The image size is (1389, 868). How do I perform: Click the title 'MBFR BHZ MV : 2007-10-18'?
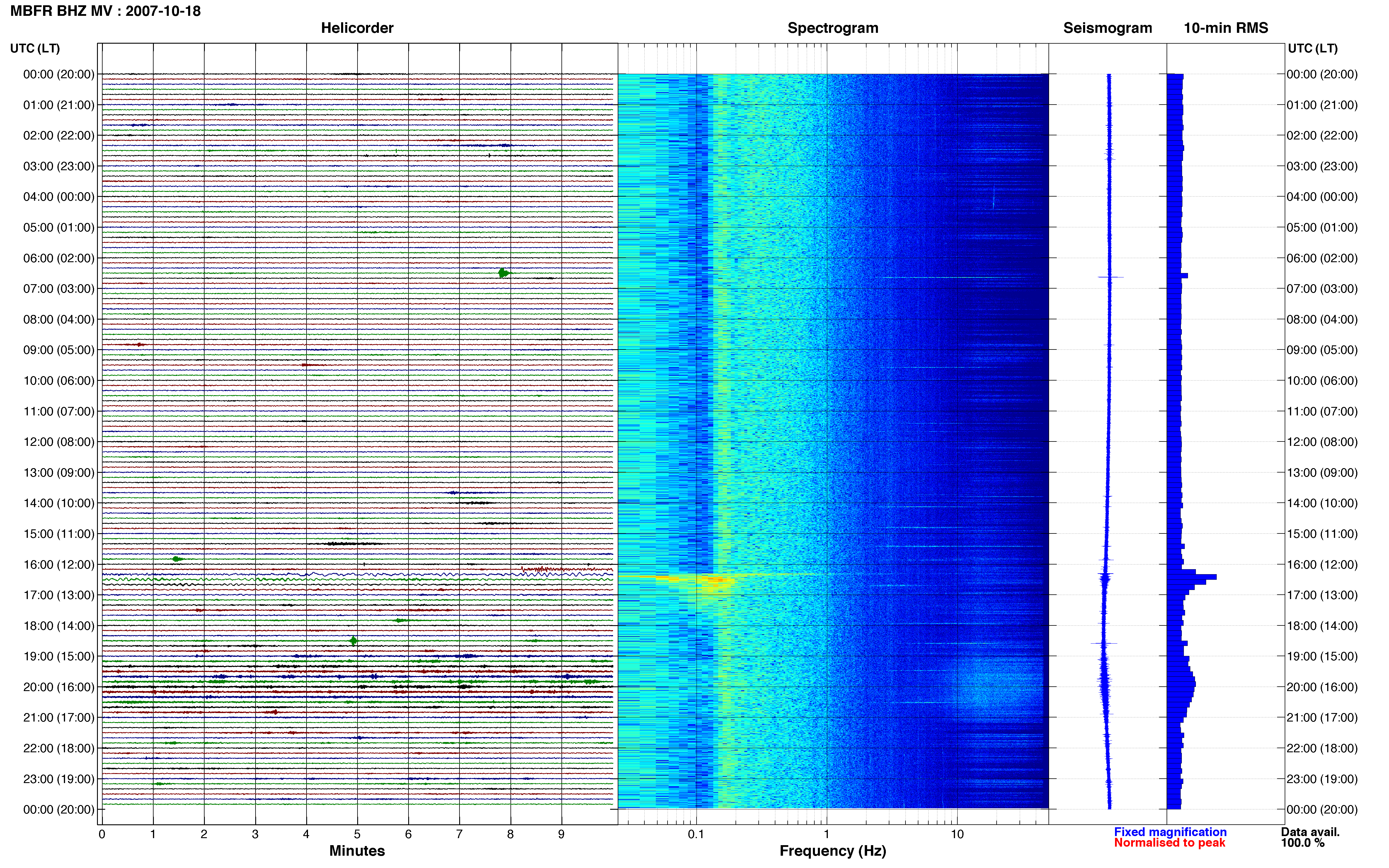pos(106,11)
